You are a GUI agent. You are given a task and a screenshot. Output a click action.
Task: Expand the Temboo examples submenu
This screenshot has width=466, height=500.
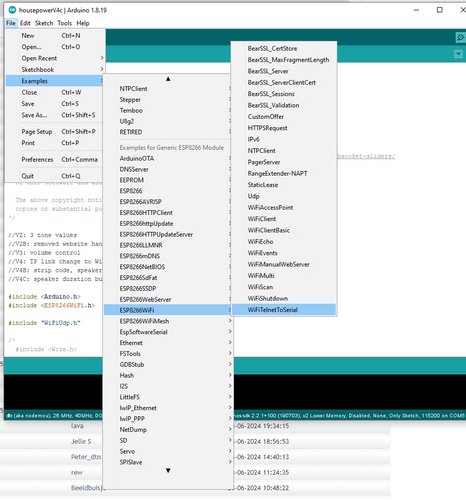click(168, 110)
